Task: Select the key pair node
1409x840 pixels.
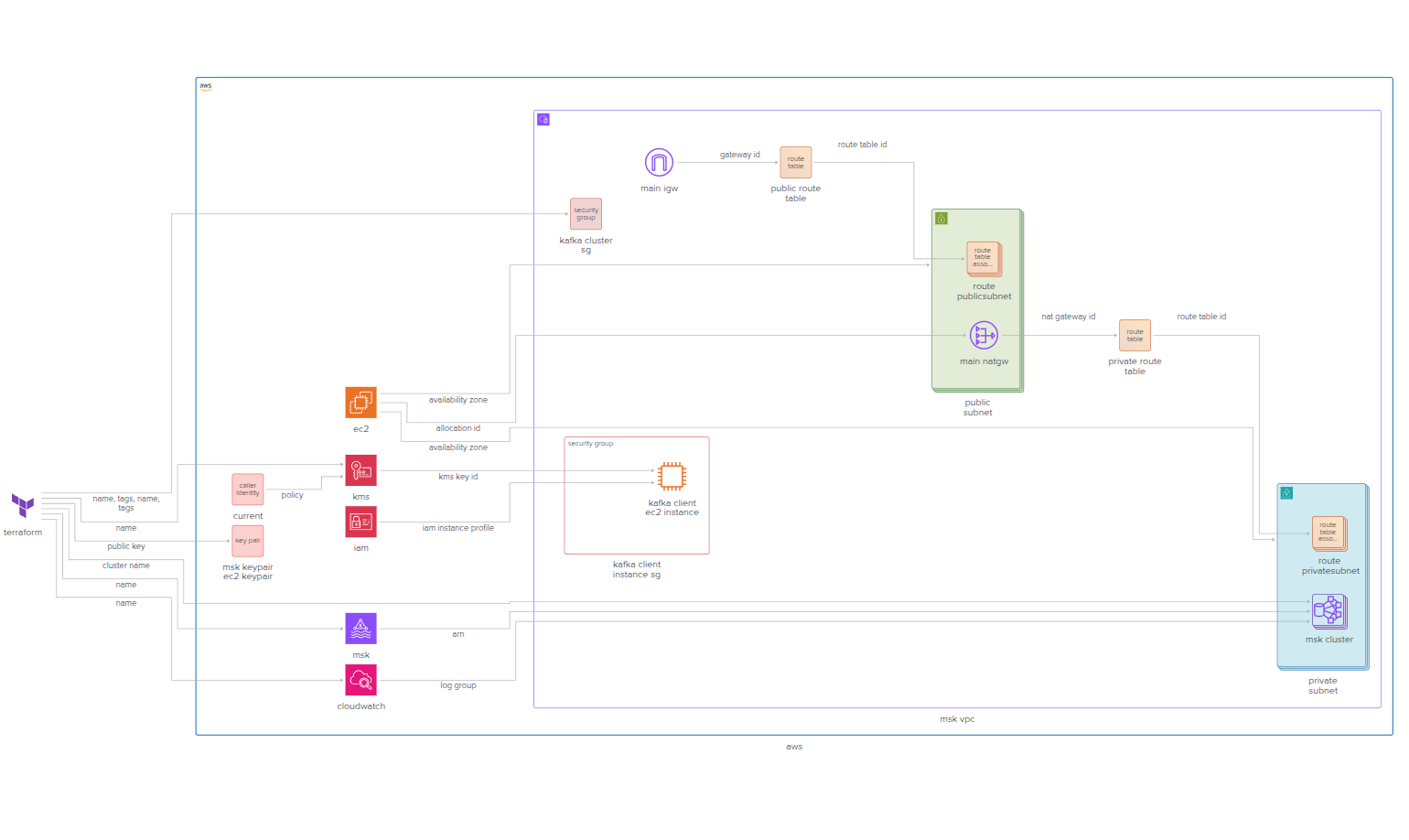Action: (x=247, y=541)
